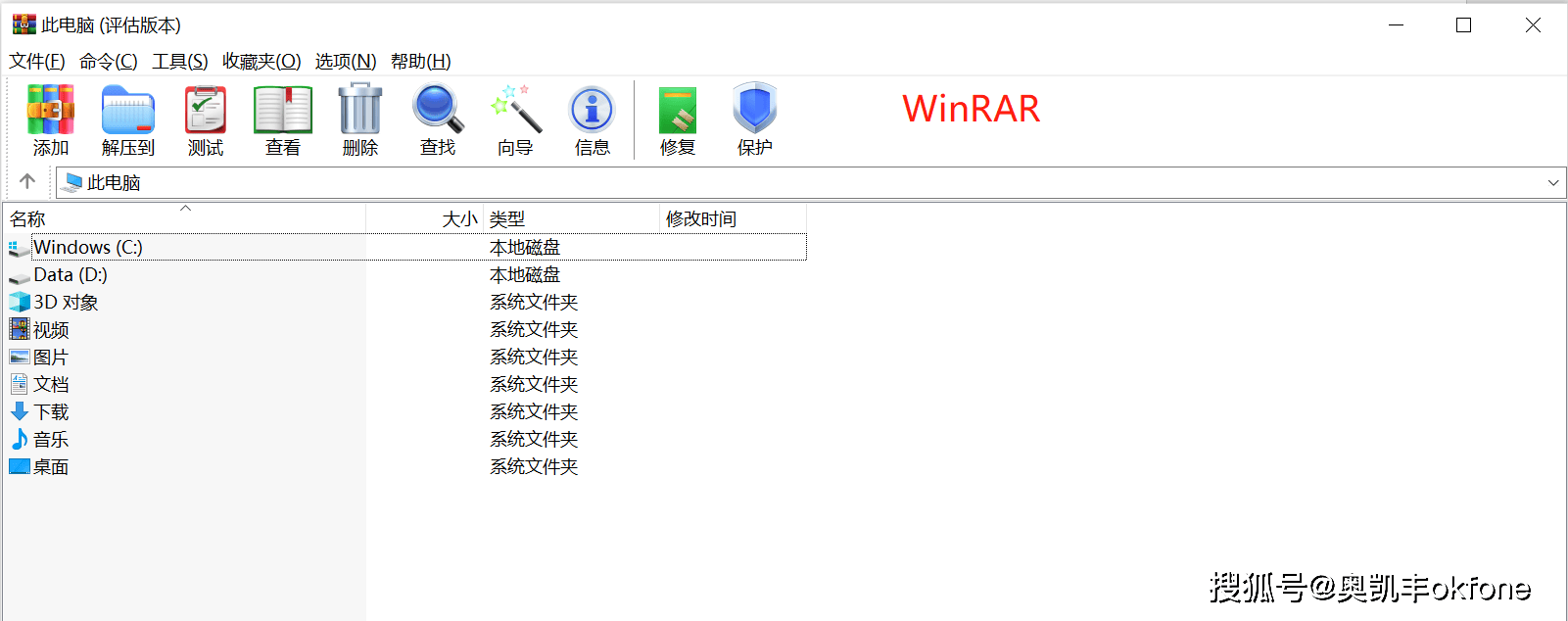The width and height of the screenshot is (1568, 621).
Task: Select the 桌面 folder name
Action: coord(51,467)
